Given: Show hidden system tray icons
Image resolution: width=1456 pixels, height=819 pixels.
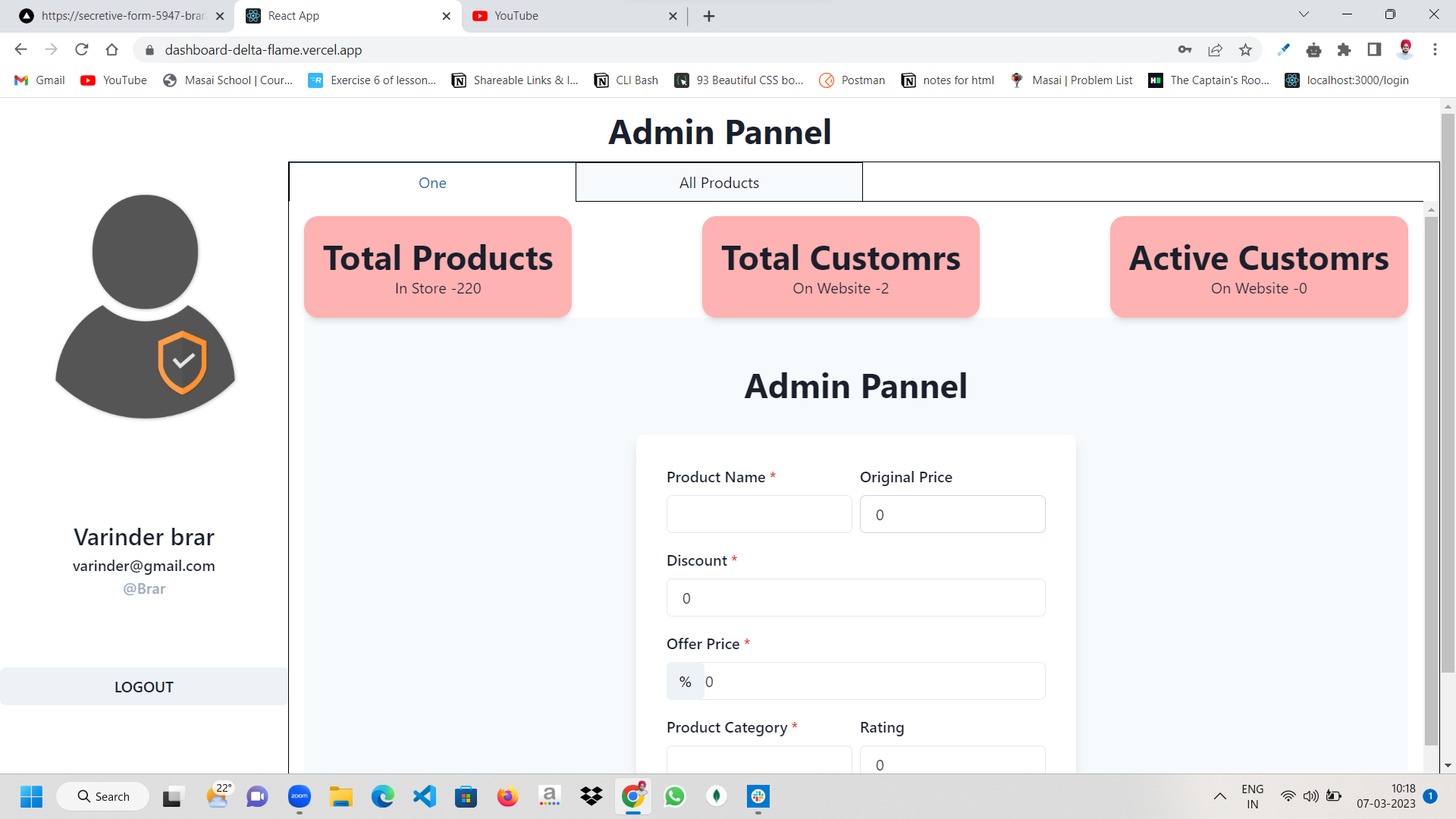Looking at the screenshot, I should [x=1219, y=796].
